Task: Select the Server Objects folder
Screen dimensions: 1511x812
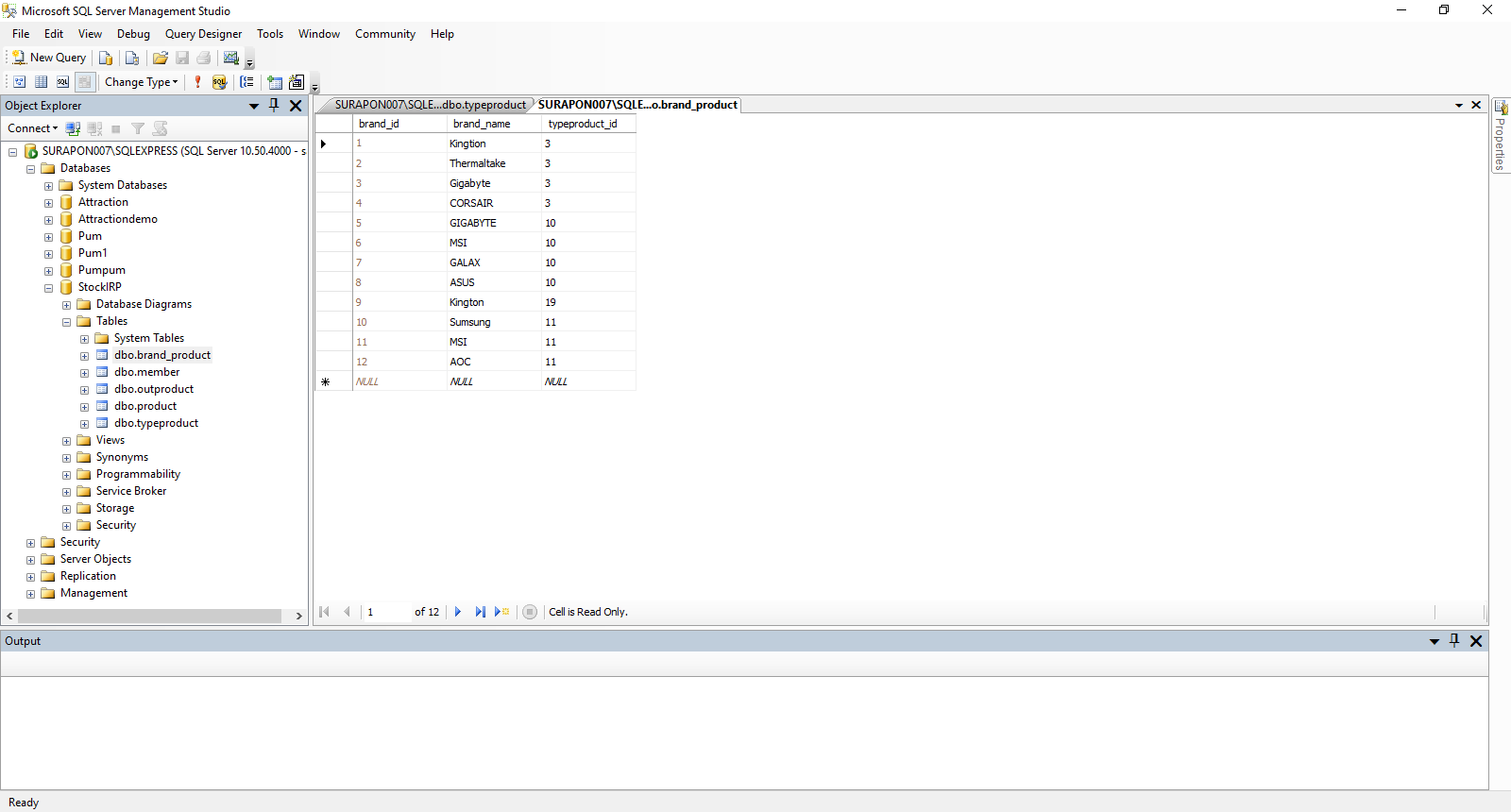Action: [x=95, y=559]
